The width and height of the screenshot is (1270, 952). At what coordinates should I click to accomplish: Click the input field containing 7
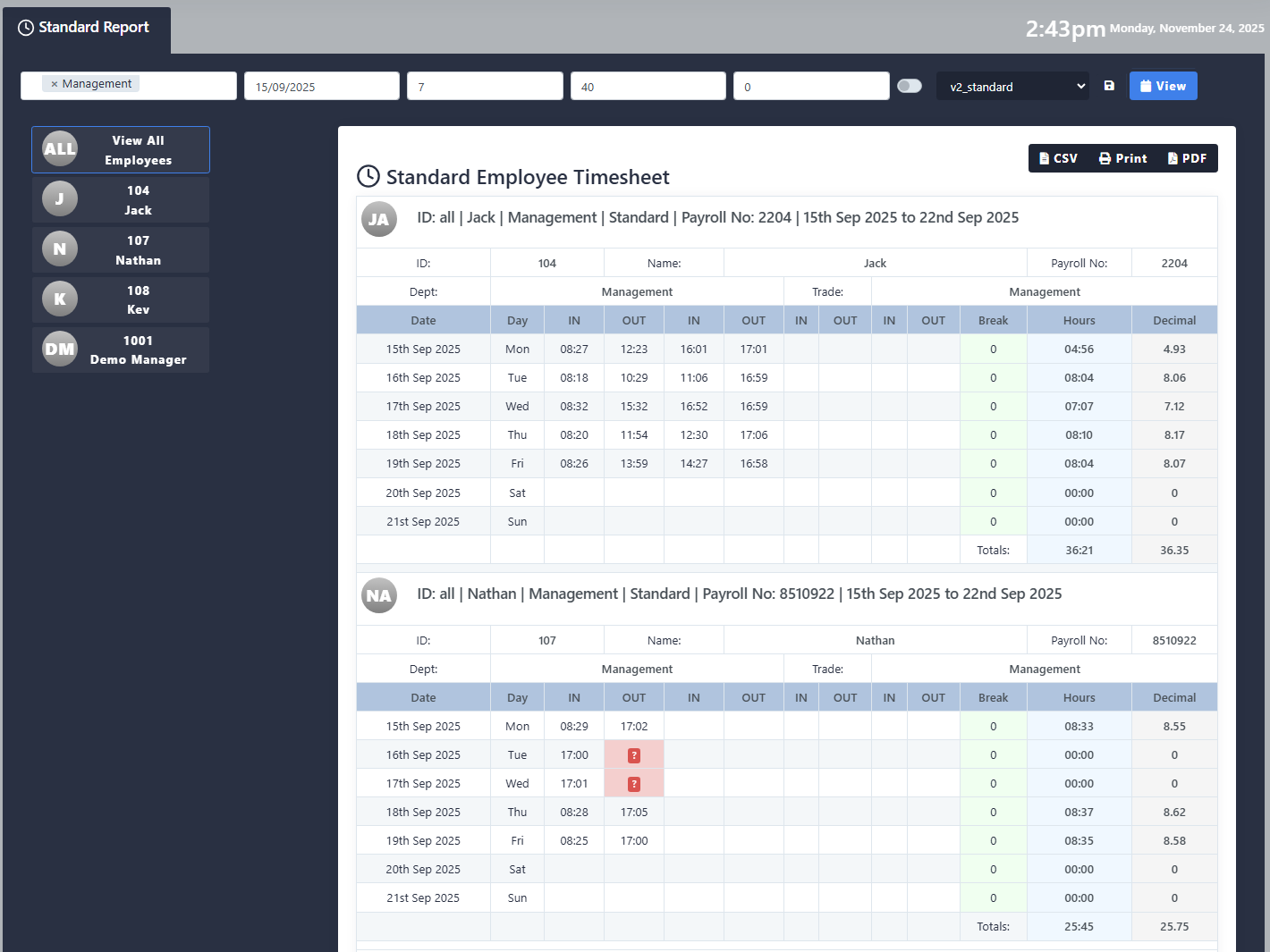click(485, 86)
